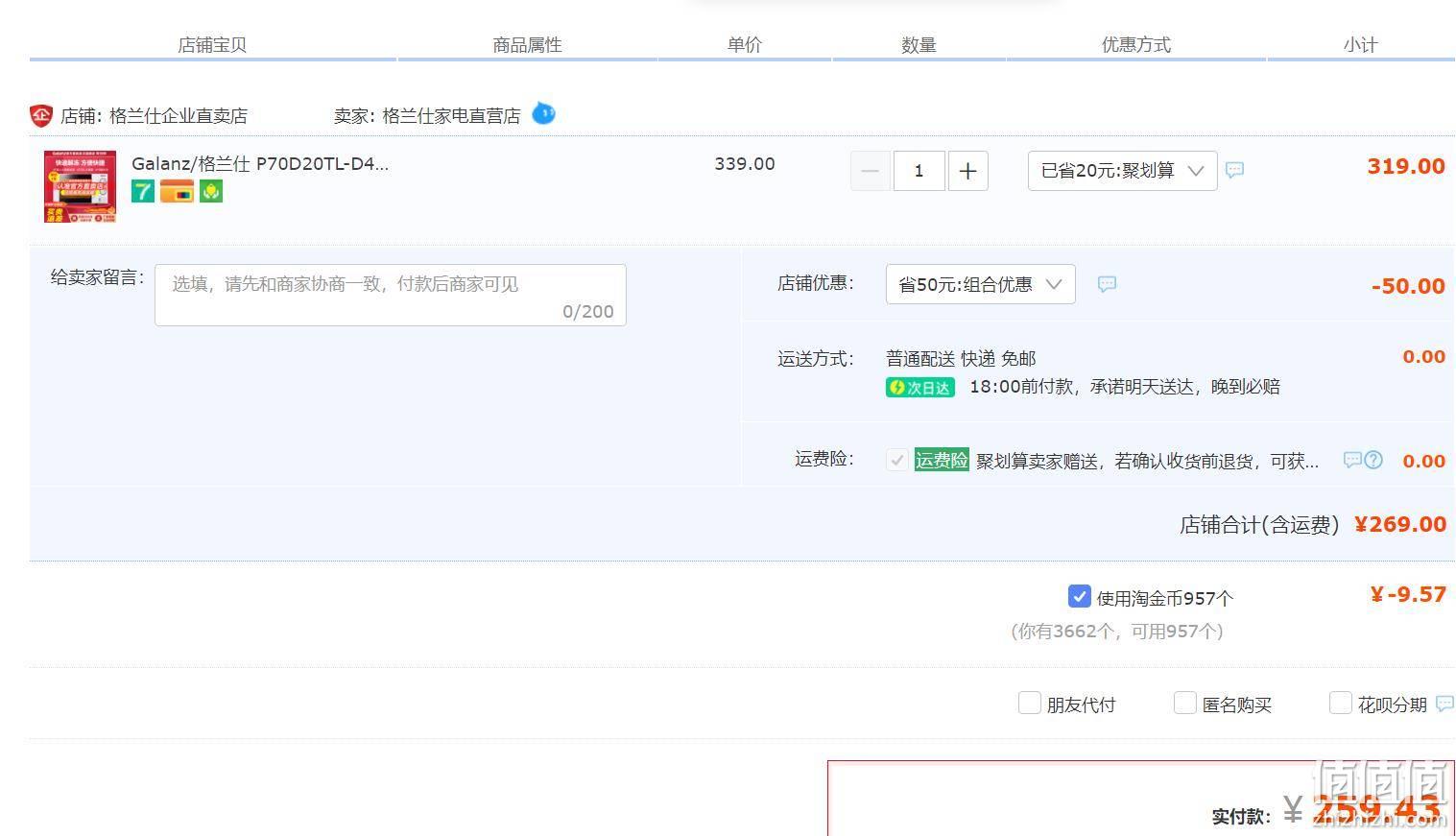
Task: Open the comment icon beside 组合优惠
Action: coord(1107,284)
